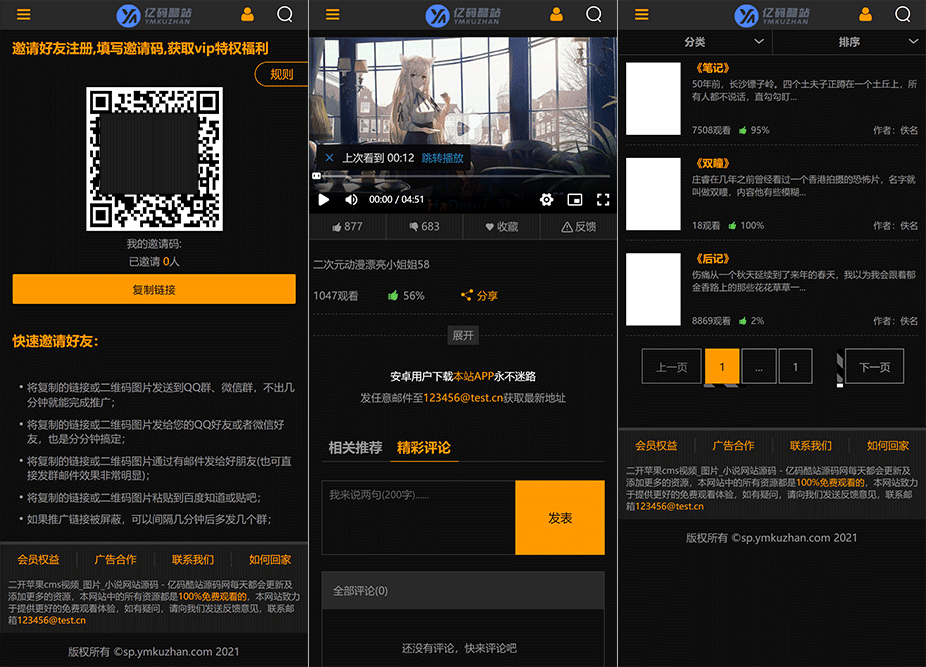Open 会员权益 on invite page footer
The height and width of the screenshot is (667, 926).
tap(38, 559)
